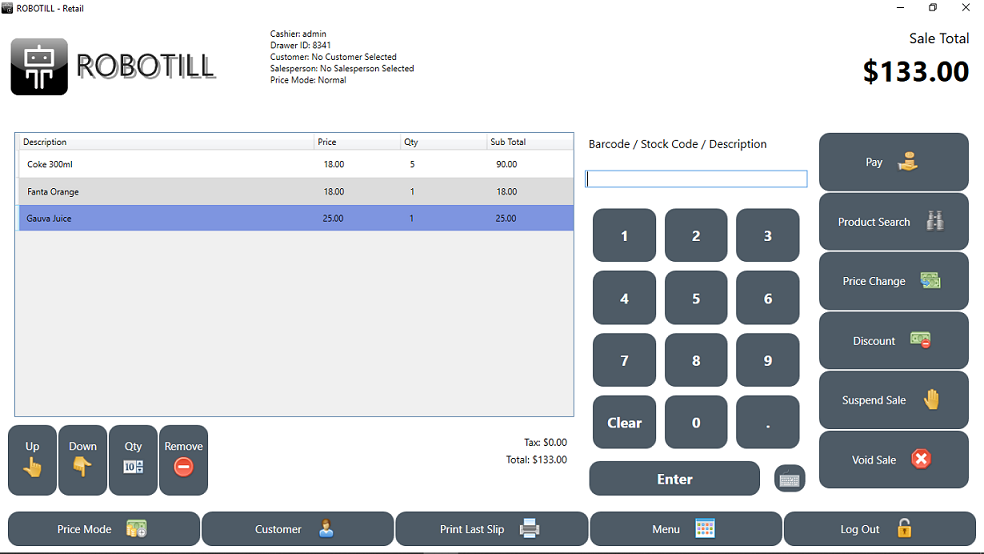The width and height of the screenshot is (984, 554).
Task: Apply a Discount to the sale
Action: [893, 341]
